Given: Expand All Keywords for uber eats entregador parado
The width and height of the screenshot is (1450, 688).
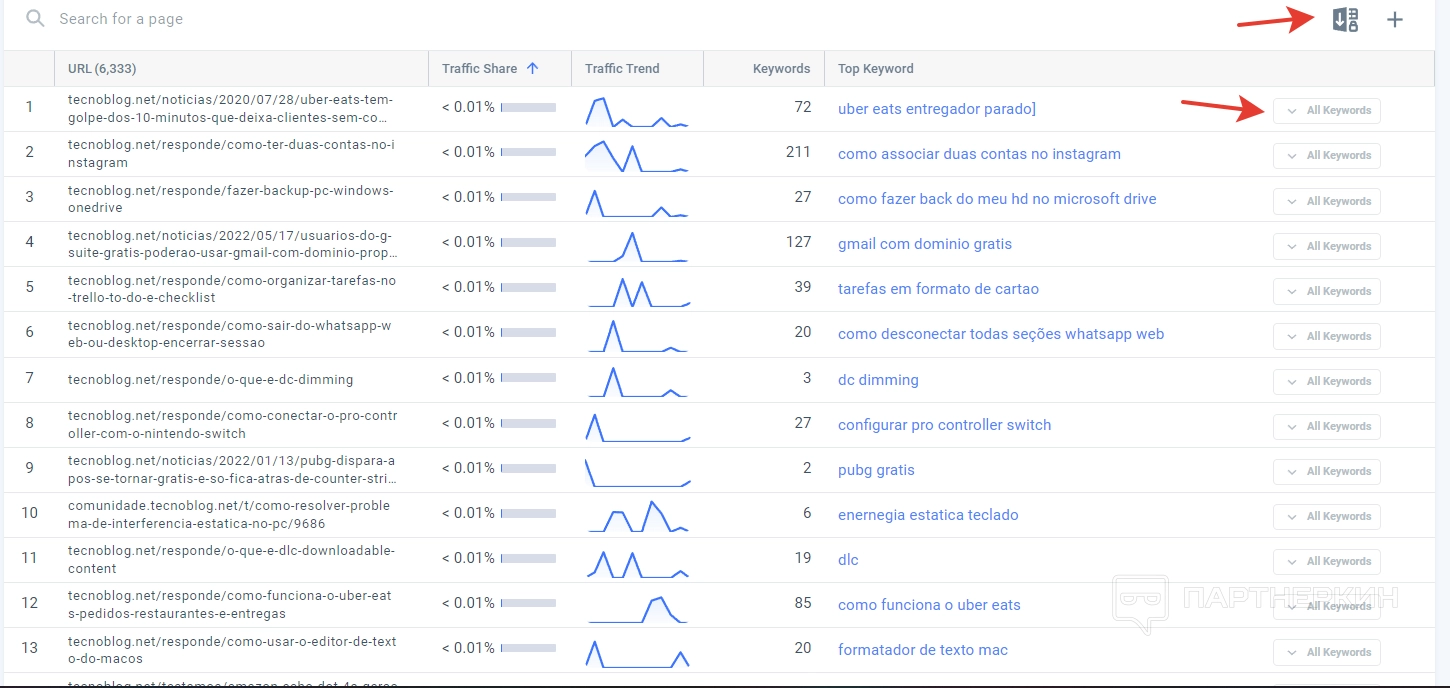Looking at the screenshot, I should pos(1327,111).
